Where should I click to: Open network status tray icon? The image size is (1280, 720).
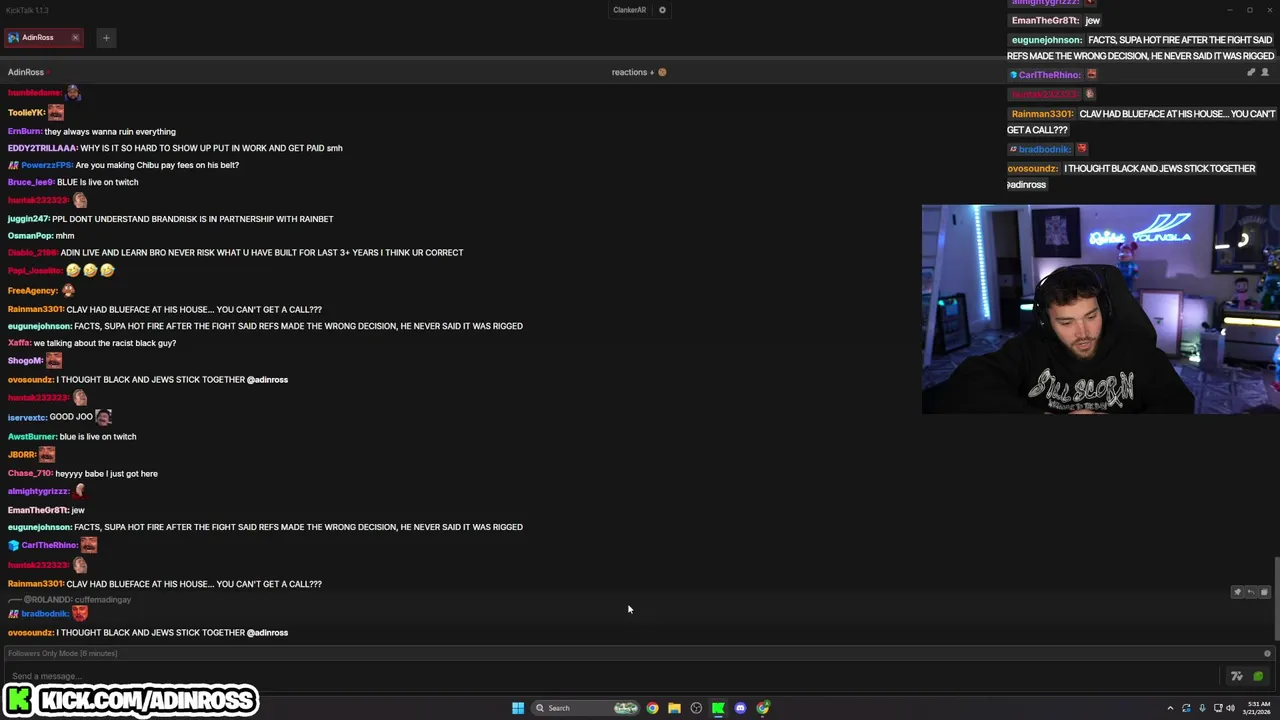[x=1218, y=708]
